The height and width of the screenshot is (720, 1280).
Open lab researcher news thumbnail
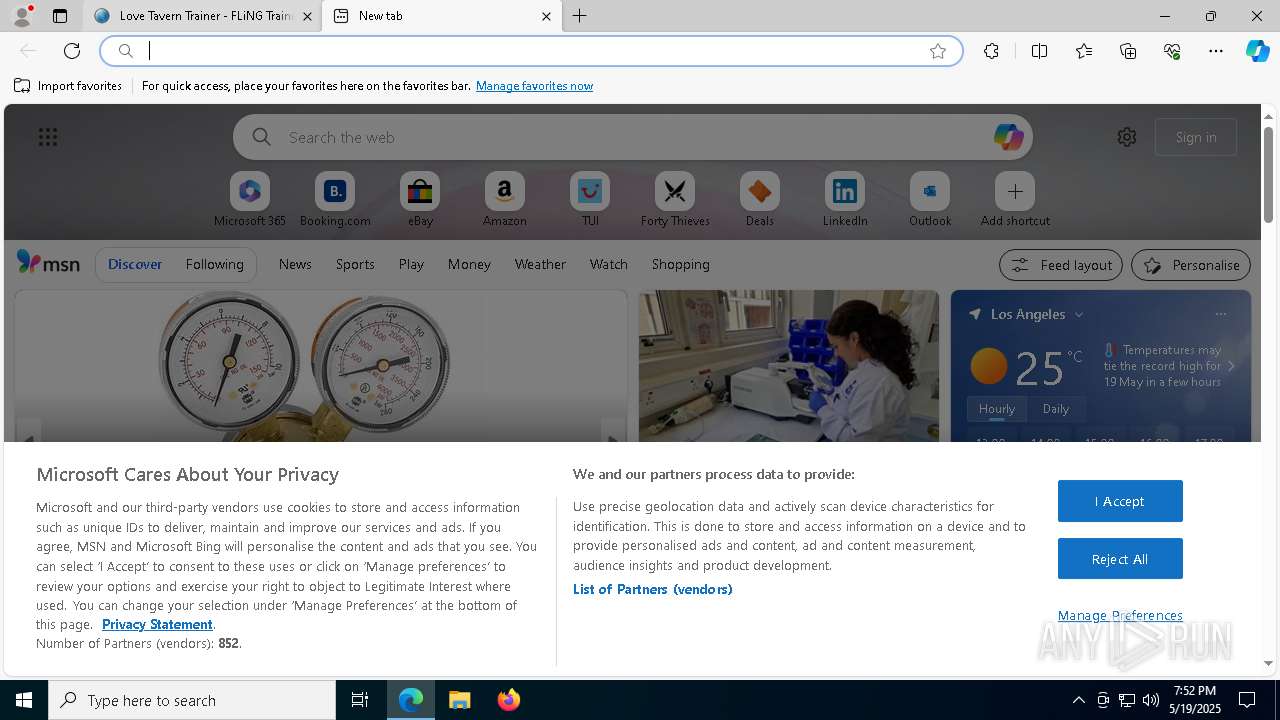click(789, 366)
